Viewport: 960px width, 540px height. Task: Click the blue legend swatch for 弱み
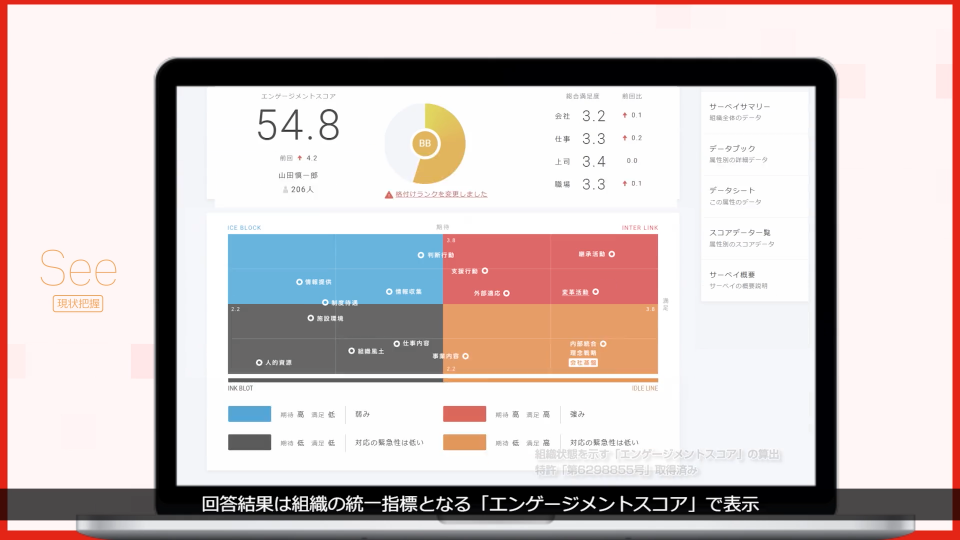coord(249,414)
